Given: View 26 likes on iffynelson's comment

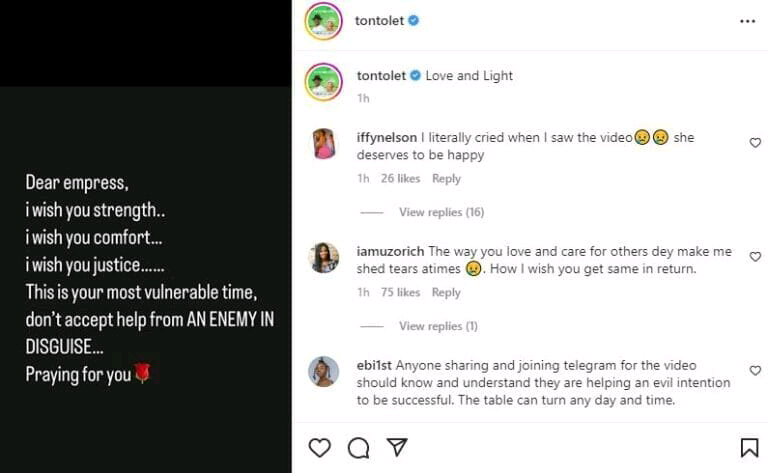Looking at the screenshot, I should 400,179.
